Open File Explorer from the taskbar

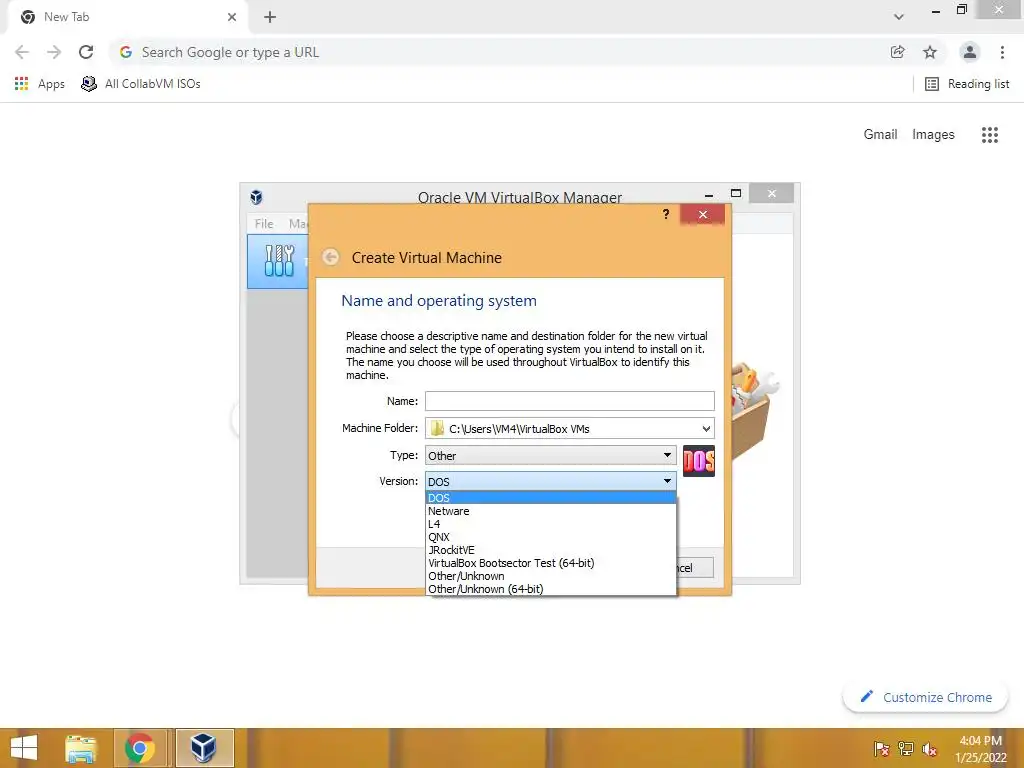(x=81, y=748)
